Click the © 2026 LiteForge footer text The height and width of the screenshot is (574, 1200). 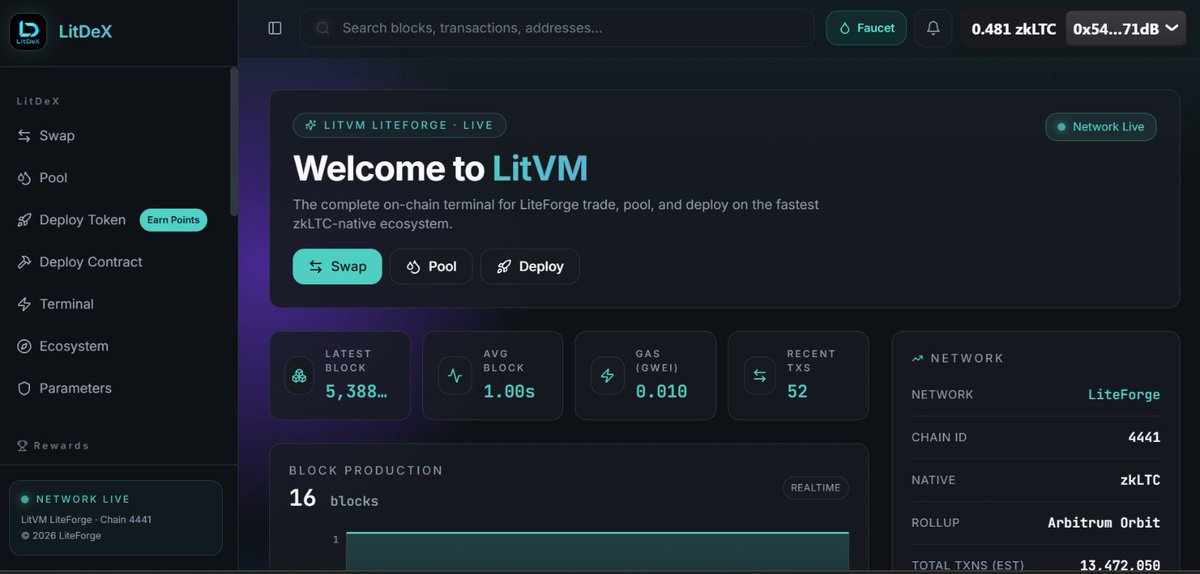coord(61,536)
